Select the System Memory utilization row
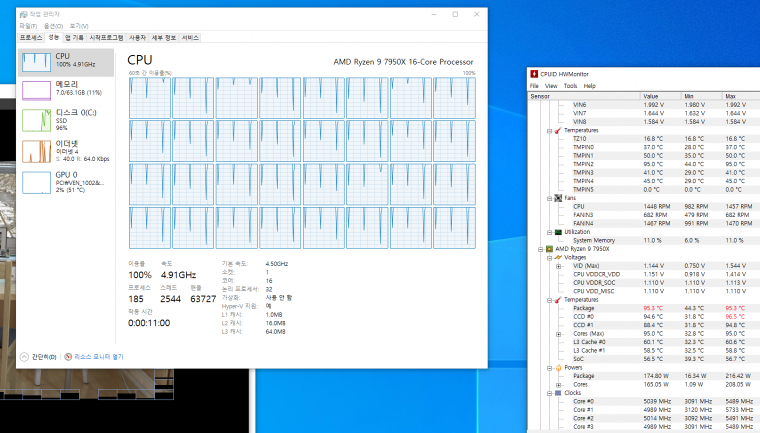 pyautogui.click(x=644, y=241)
